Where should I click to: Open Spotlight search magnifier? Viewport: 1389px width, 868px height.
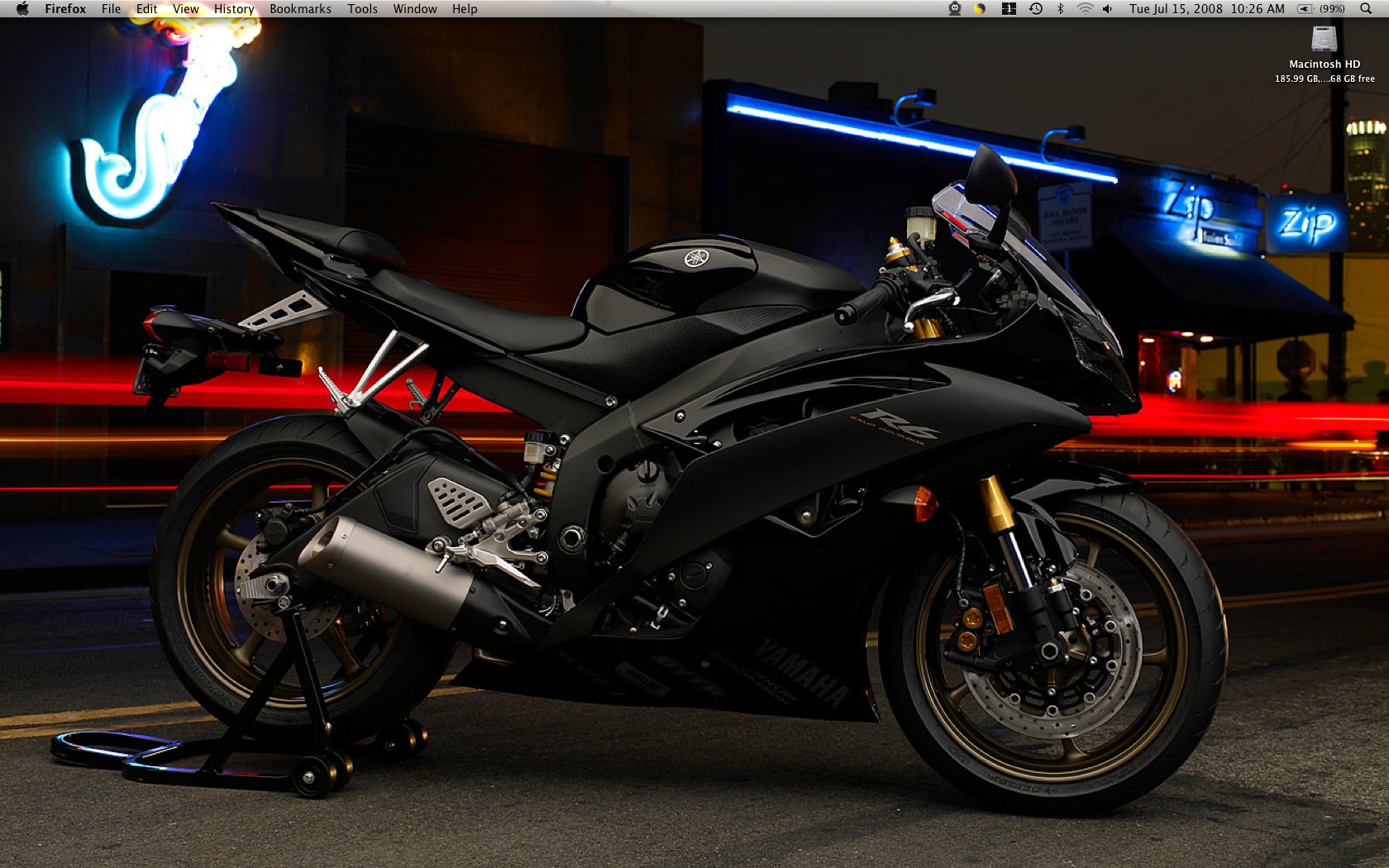tap(1366, 9)
